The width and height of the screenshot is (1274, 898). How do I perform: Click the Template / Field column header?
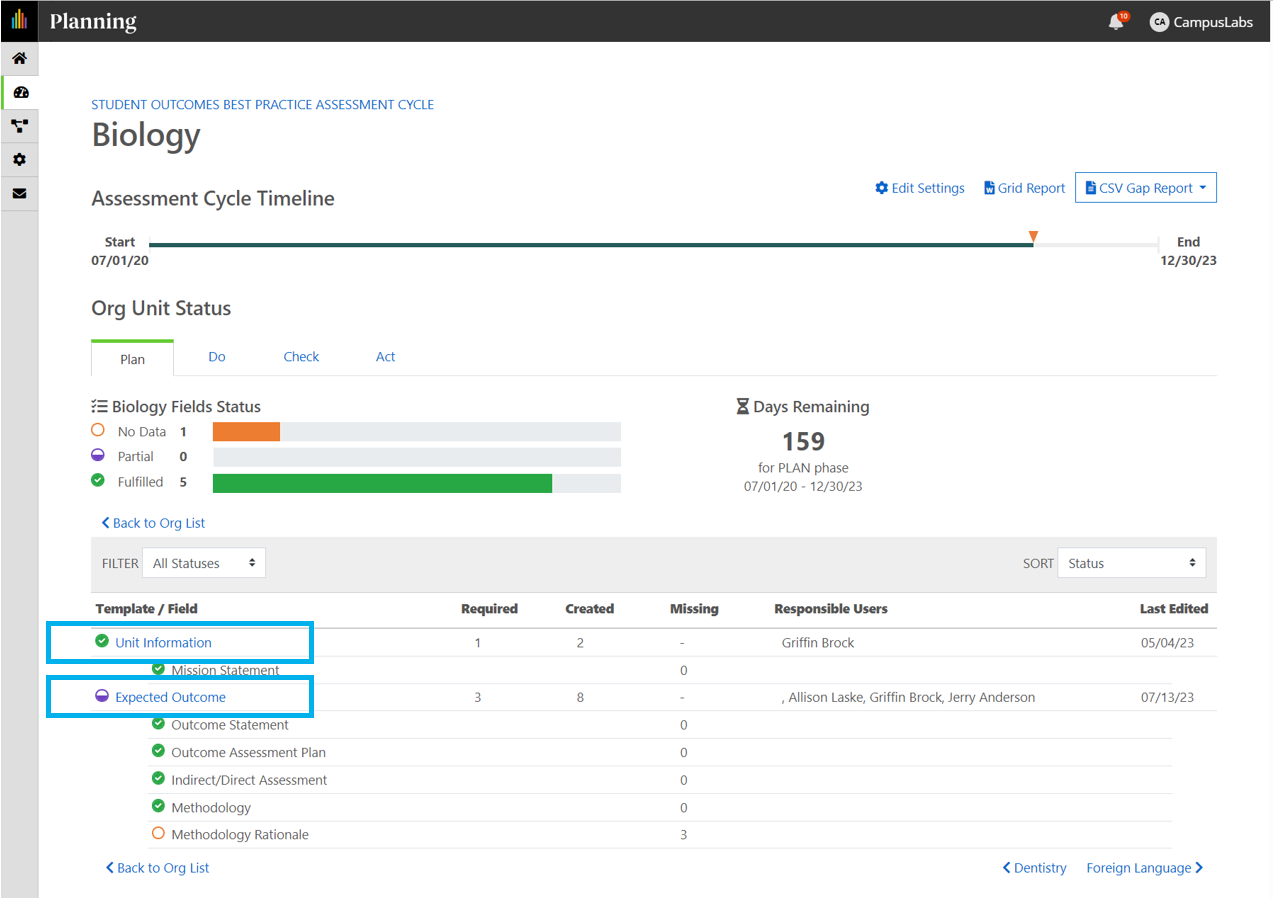[147, 608]
